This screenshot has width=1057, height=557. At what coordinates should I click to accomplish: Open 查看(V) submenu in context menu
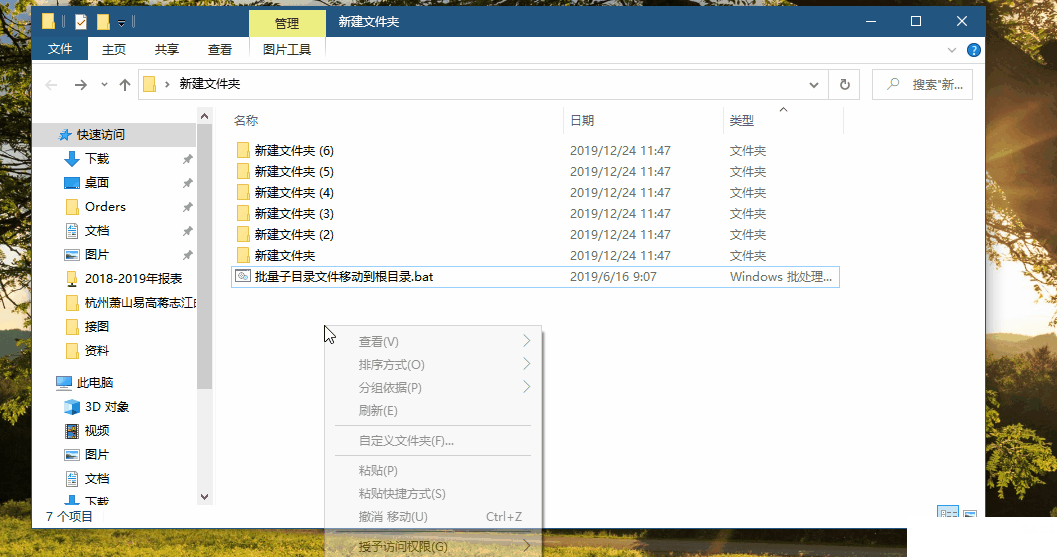433,342
